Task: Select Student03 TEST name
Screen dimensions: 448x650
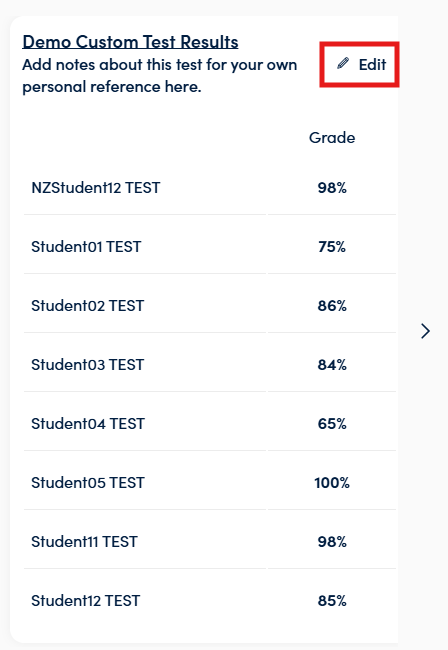Action: coord(87,365)
